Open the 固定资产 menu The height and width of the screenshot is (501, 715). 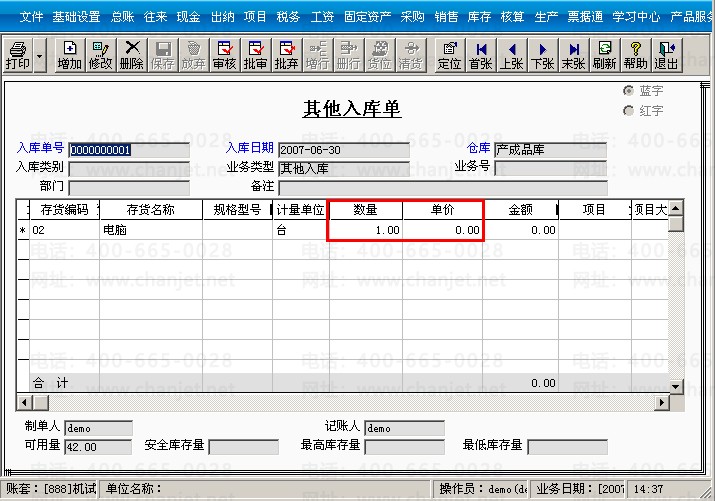click(368, 17)
